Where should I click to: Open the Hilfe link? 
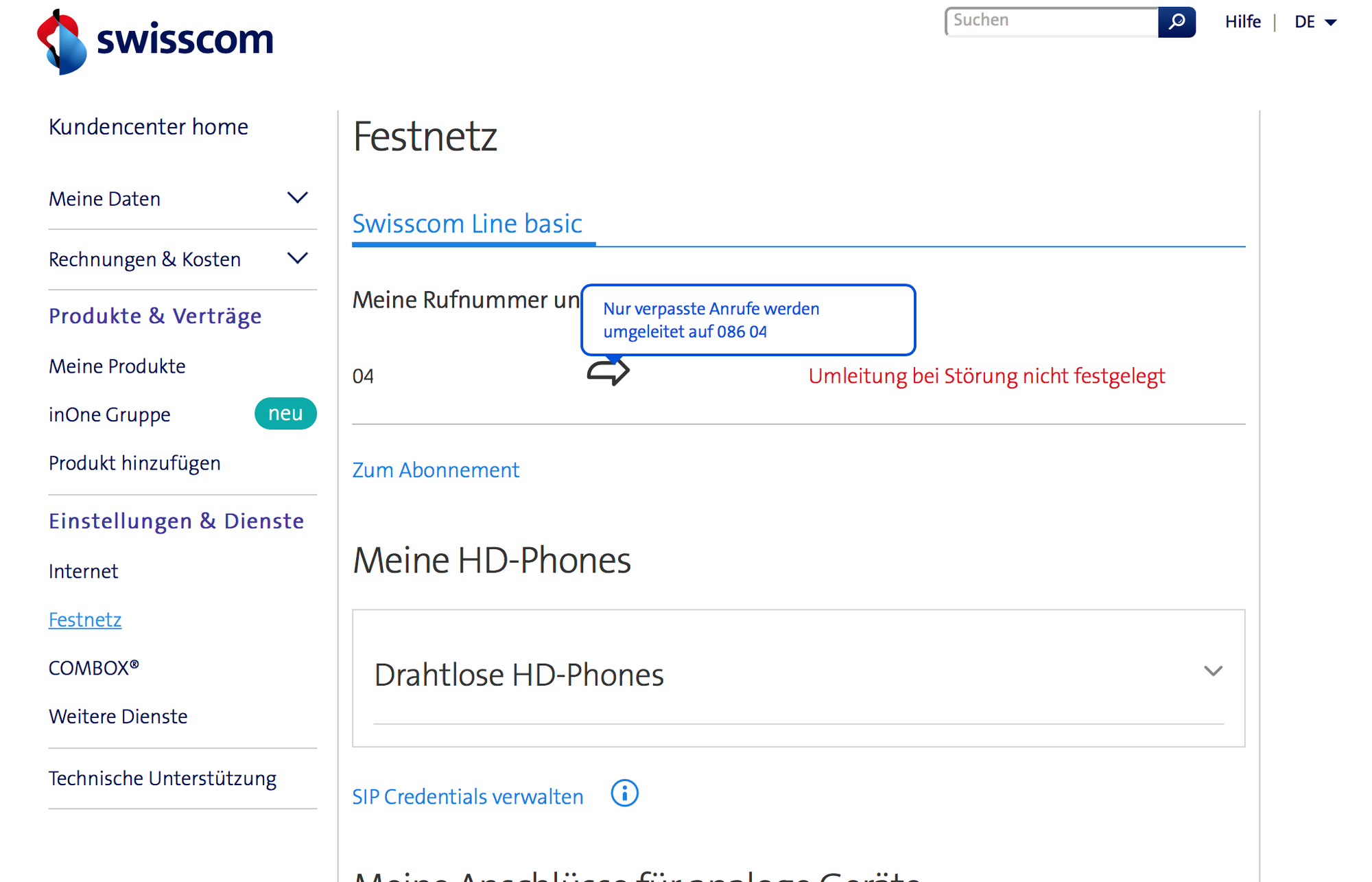[1242, 22]
